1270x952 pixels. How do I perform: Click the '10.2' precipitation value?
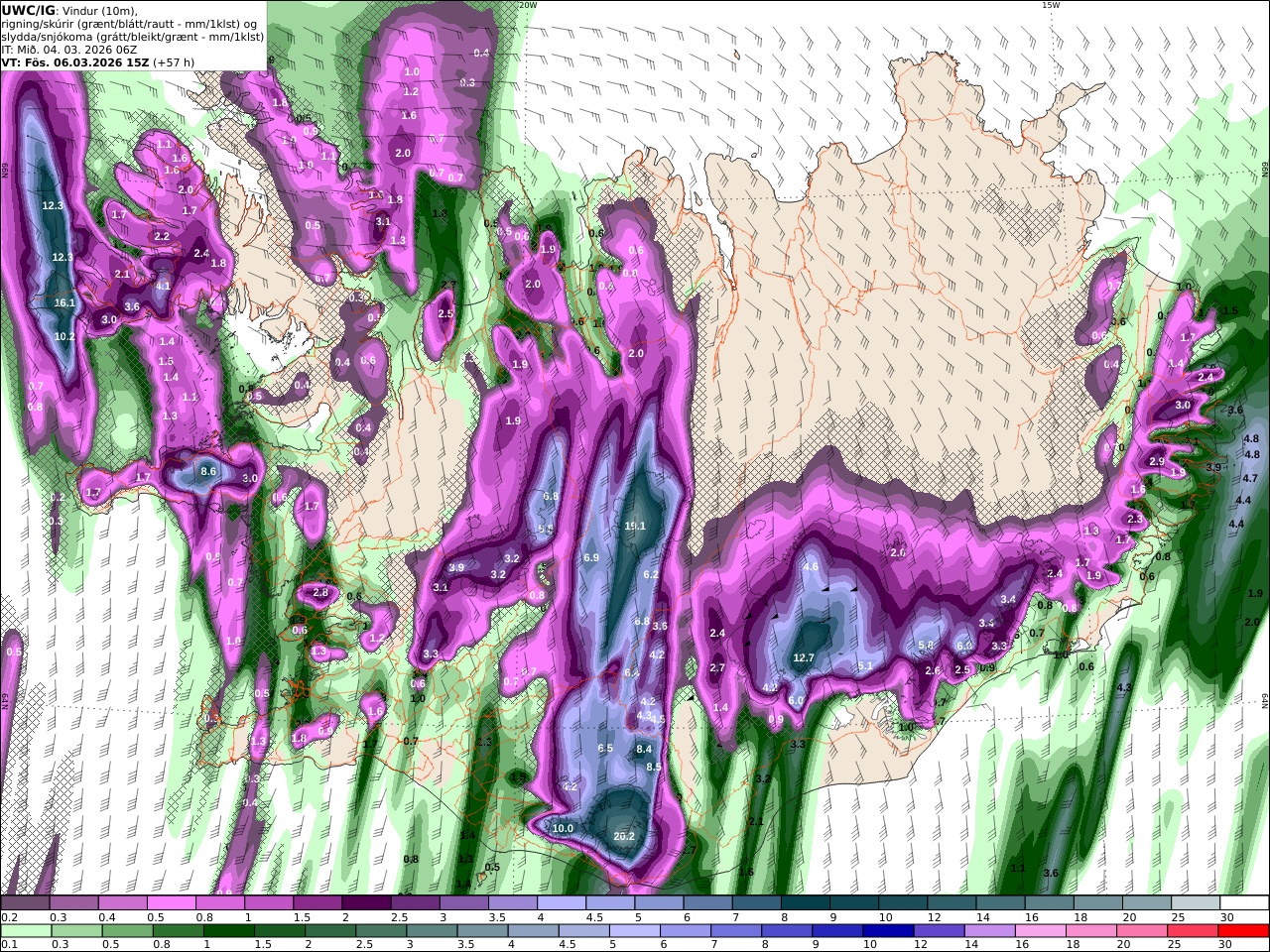click(x=63, y=336)
